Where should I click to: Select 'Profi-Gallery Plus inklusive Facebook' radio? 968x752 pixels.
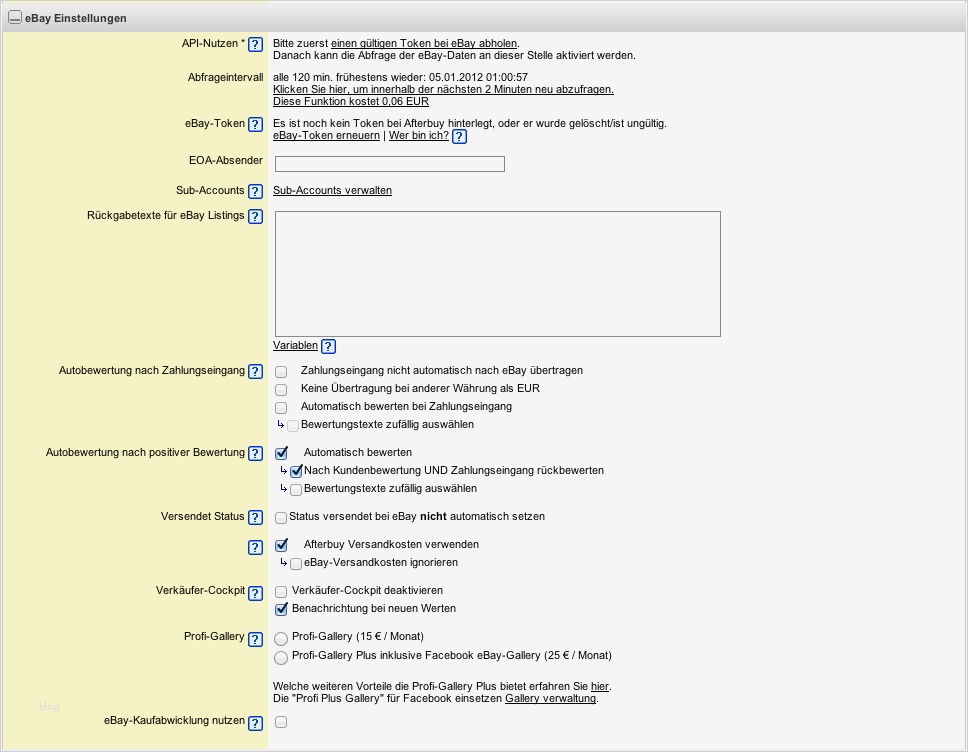pos(281,658)
